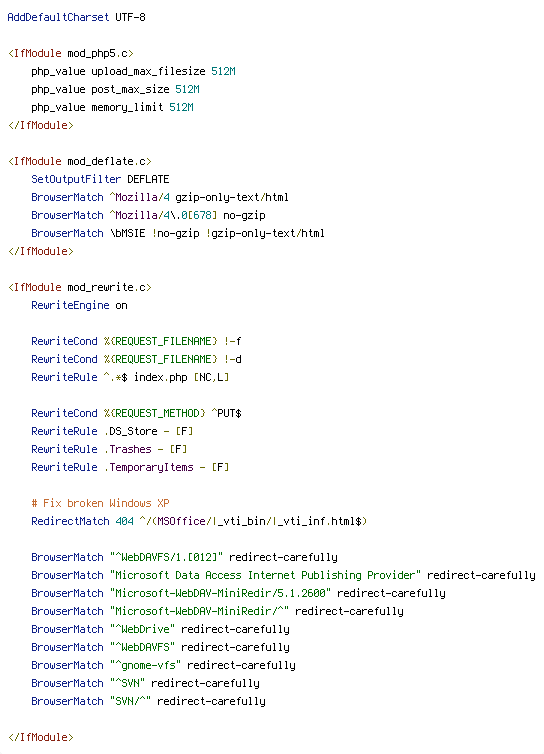Click the final closing IfModule tag

[41, 737]
